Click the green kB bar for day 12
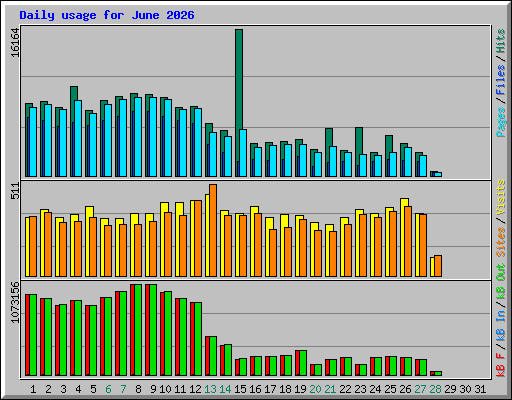Image resolution: width=512 pixels, height=400 pixels. coord(198,339)
